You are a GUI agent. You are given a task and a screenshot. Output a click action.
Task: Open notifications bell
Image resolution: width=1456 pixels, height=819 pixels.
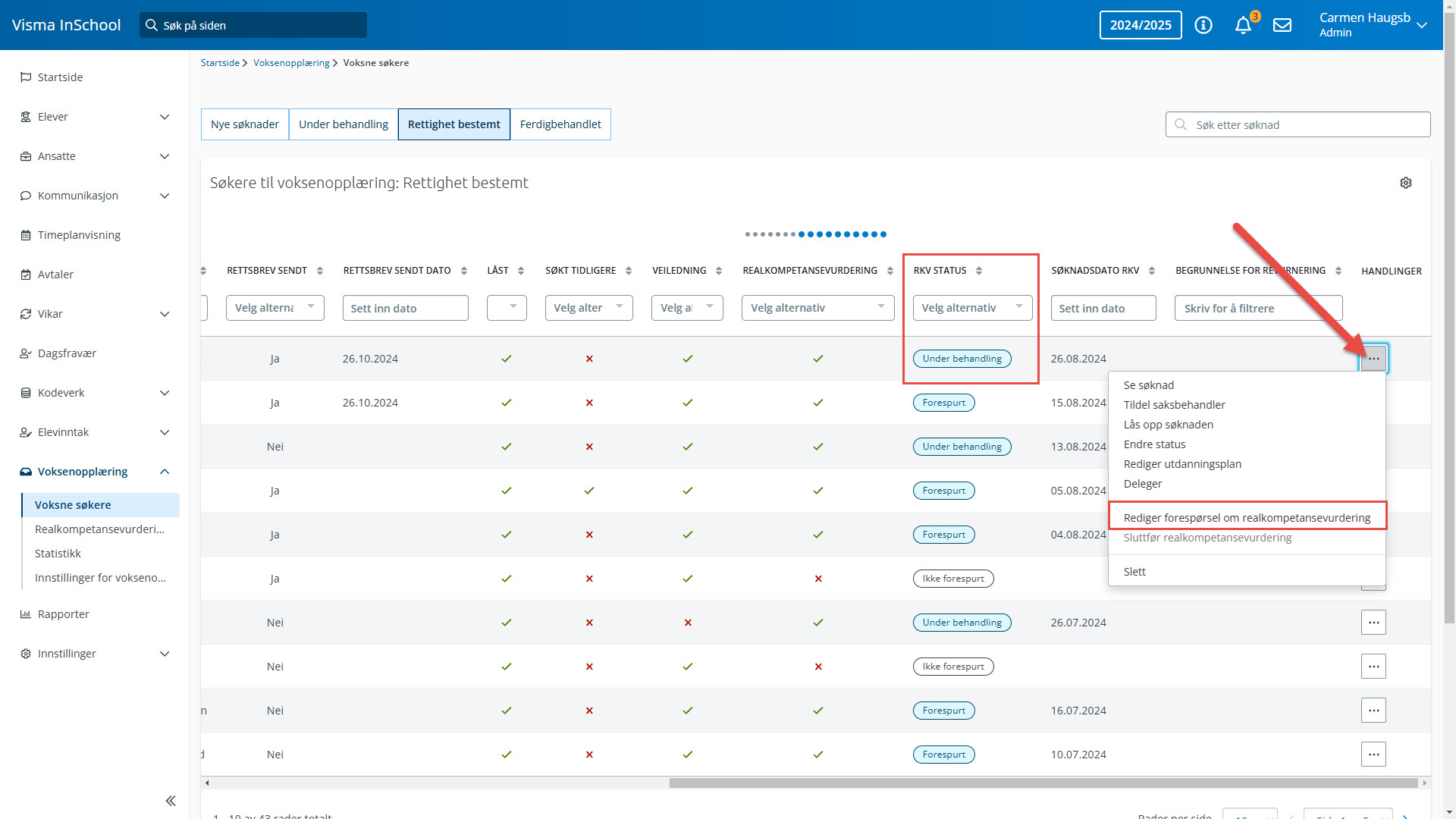click(1243, 25)
